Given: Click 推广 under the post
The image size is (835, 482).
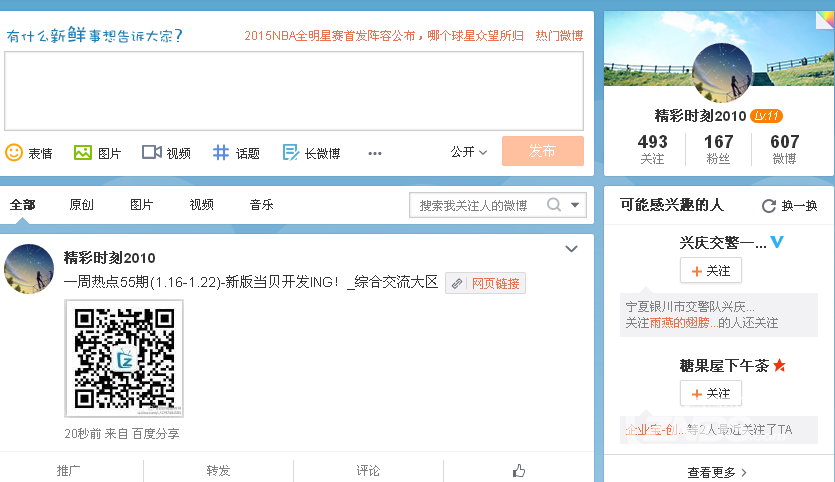Looking at the screenshot, I should (68, 470).
